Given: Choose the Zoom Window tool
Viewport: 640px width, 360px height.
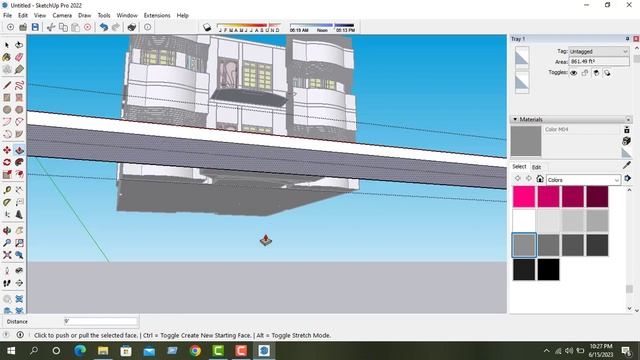Looking at the screenshot, I should pyautogui.click(x=19, y=243).
